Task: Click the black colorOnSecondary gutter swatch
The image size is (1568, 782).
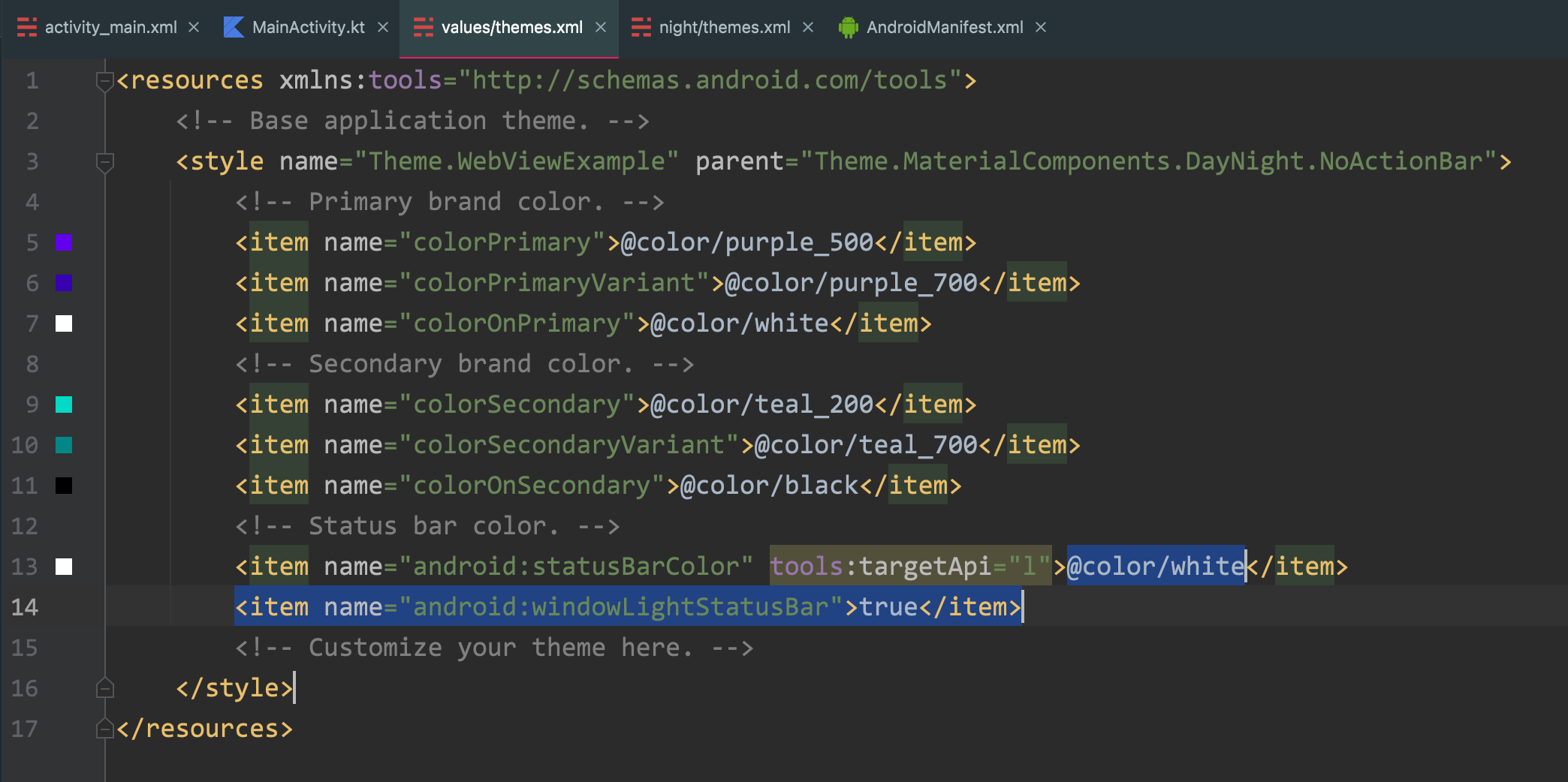Action: [x=64, y=486]
